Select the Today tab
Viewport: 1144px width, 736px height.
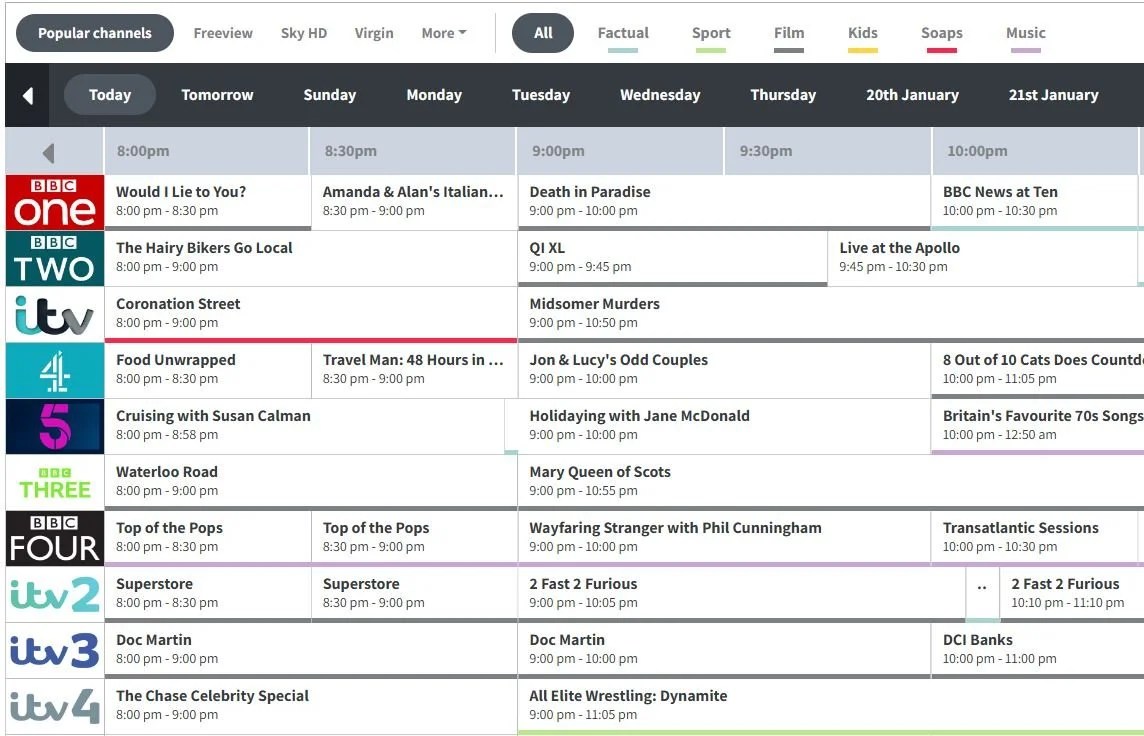coord(109,95)
